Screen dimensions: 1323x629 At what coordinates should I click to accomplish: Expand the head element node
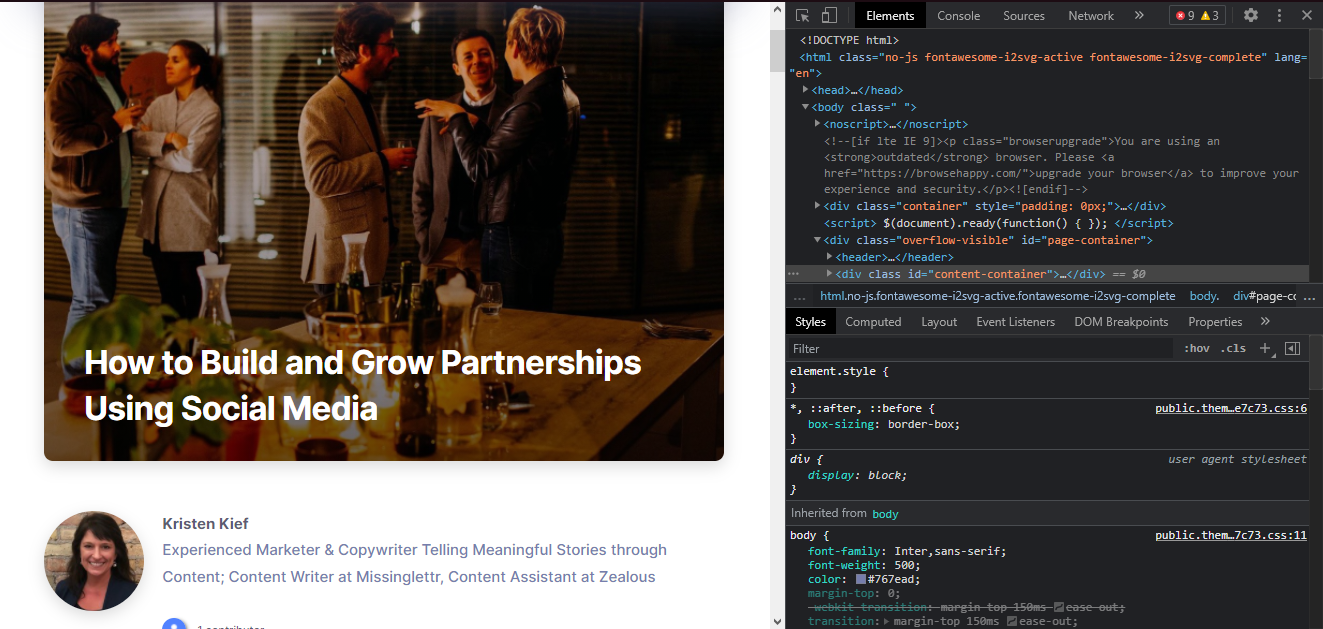click(806, 90)
